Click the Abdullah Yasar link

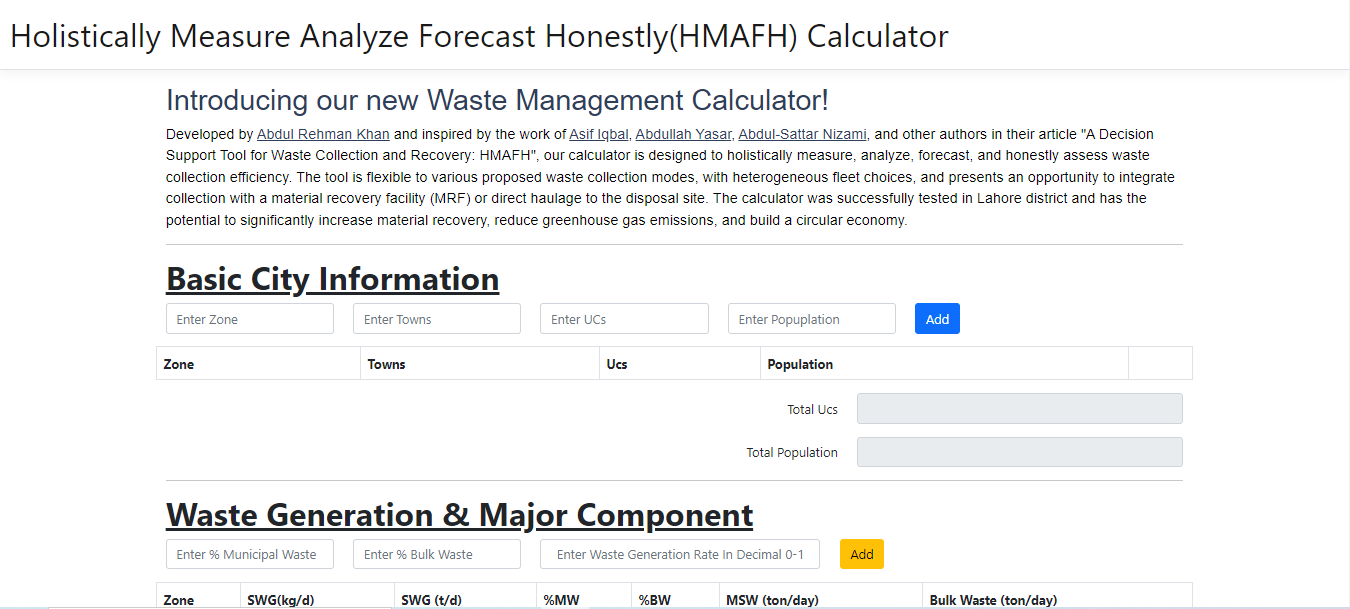(683, 134)
